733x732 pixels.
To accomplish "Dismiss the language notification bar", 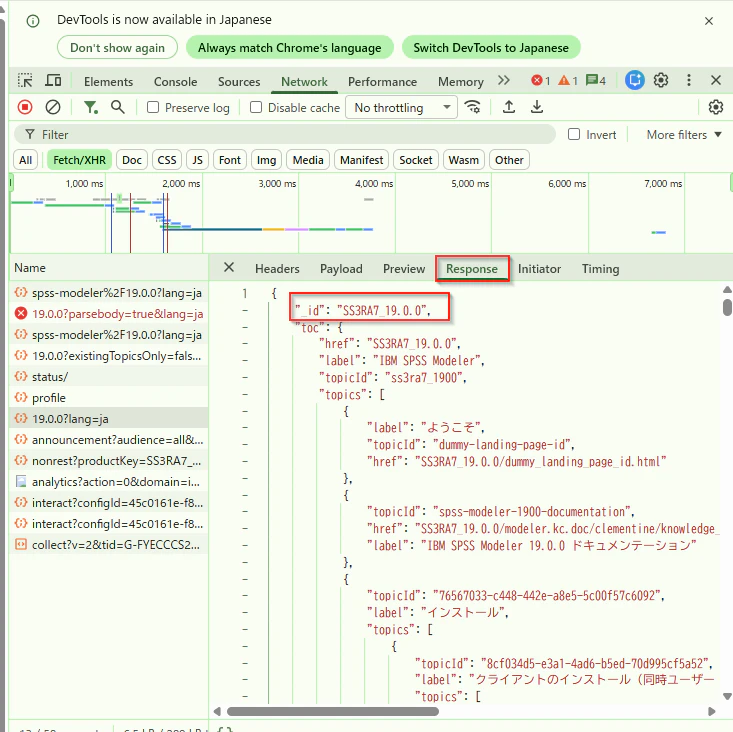I will [709, 21].
